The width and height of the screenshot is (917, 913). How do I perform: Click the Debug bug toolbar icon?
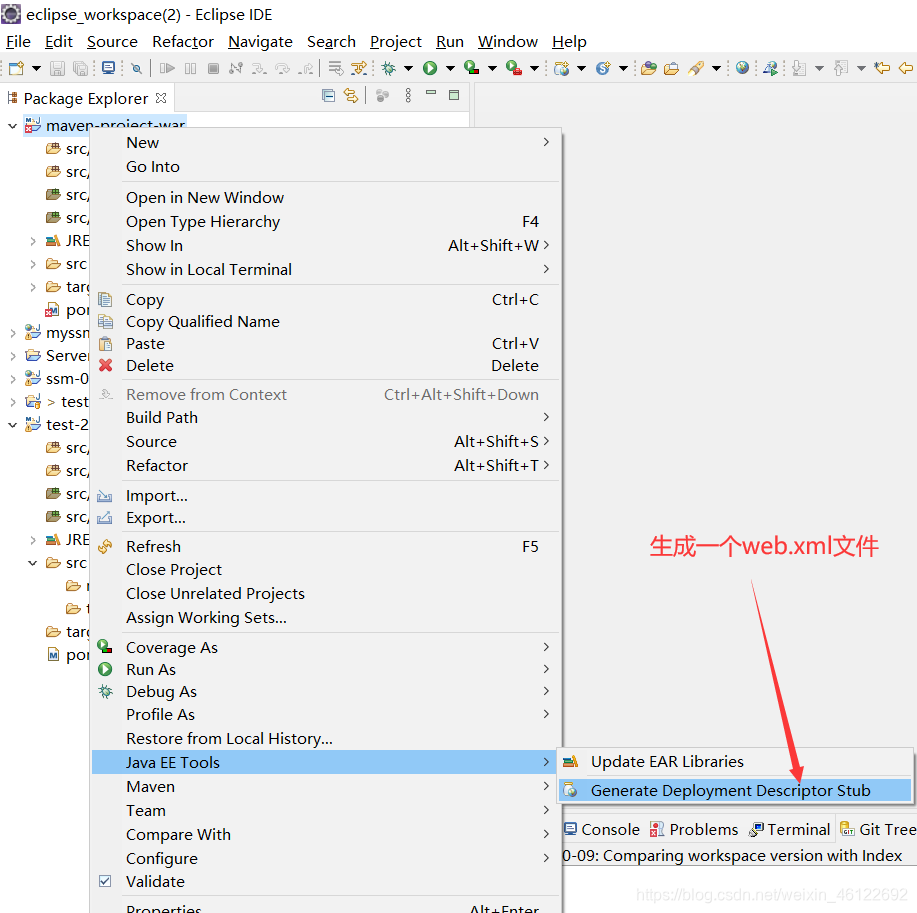[x=388, y=68]
